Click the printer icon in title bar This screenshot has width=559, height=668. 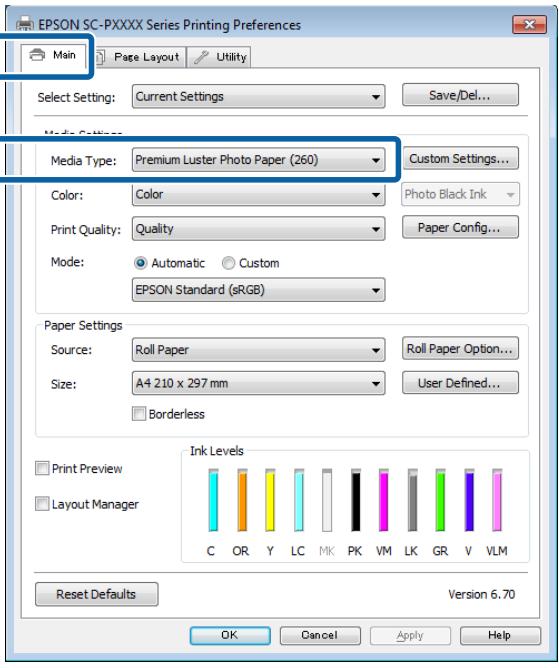tap(25, 23)
